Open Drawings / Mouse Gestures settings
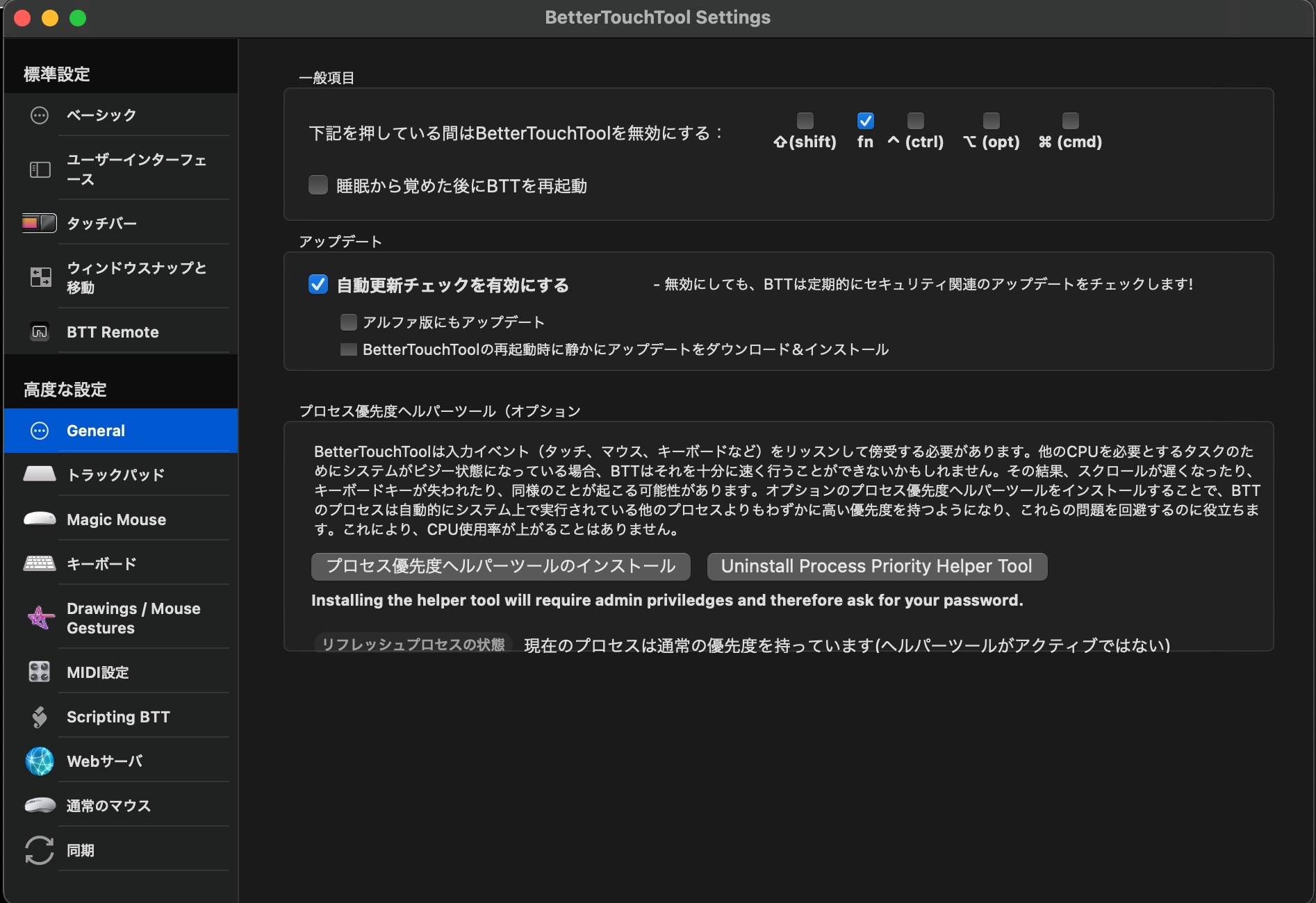Screen dimensions: 1316x903 coord(121,618)
